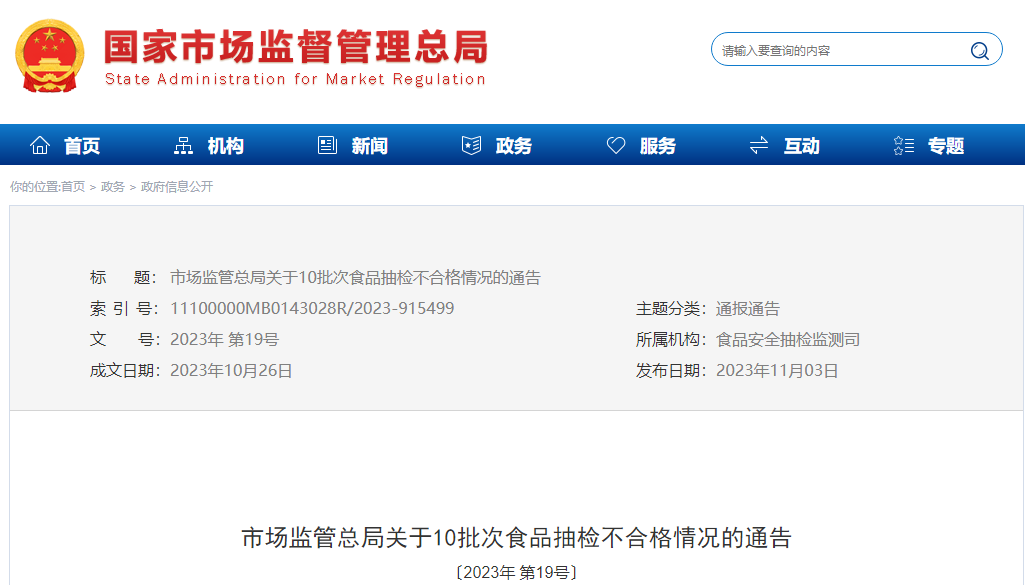Image resolution: width=1025 pixels, height=585 pixels.
Task: Click the badge icon beside 政务
Action: coord(471,146)
